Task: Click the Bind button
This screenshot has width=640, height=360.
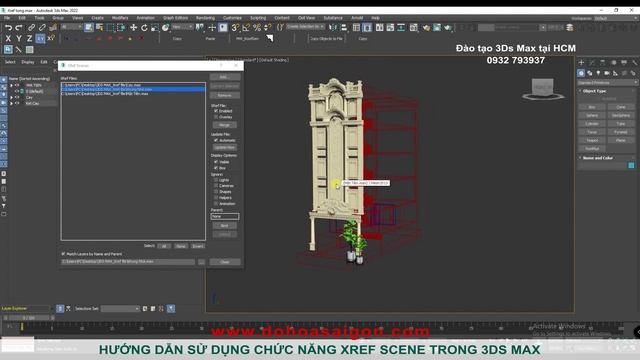Action: (x=224, y=225)
